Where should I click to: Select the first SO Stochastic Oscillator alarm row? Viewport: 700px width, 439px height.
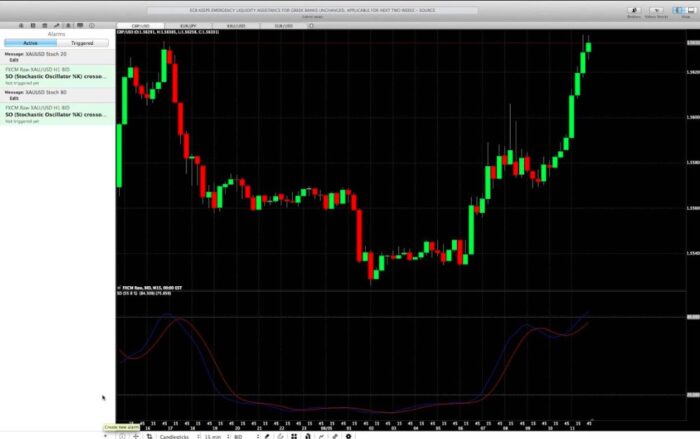coord(57,76)
